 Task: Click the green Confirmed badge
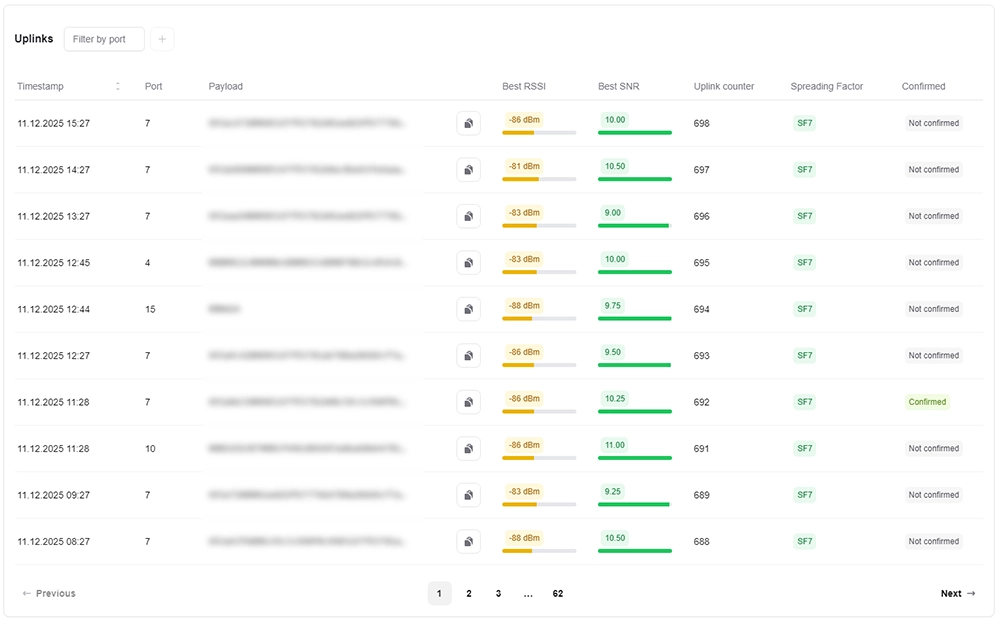coord(926,402)
